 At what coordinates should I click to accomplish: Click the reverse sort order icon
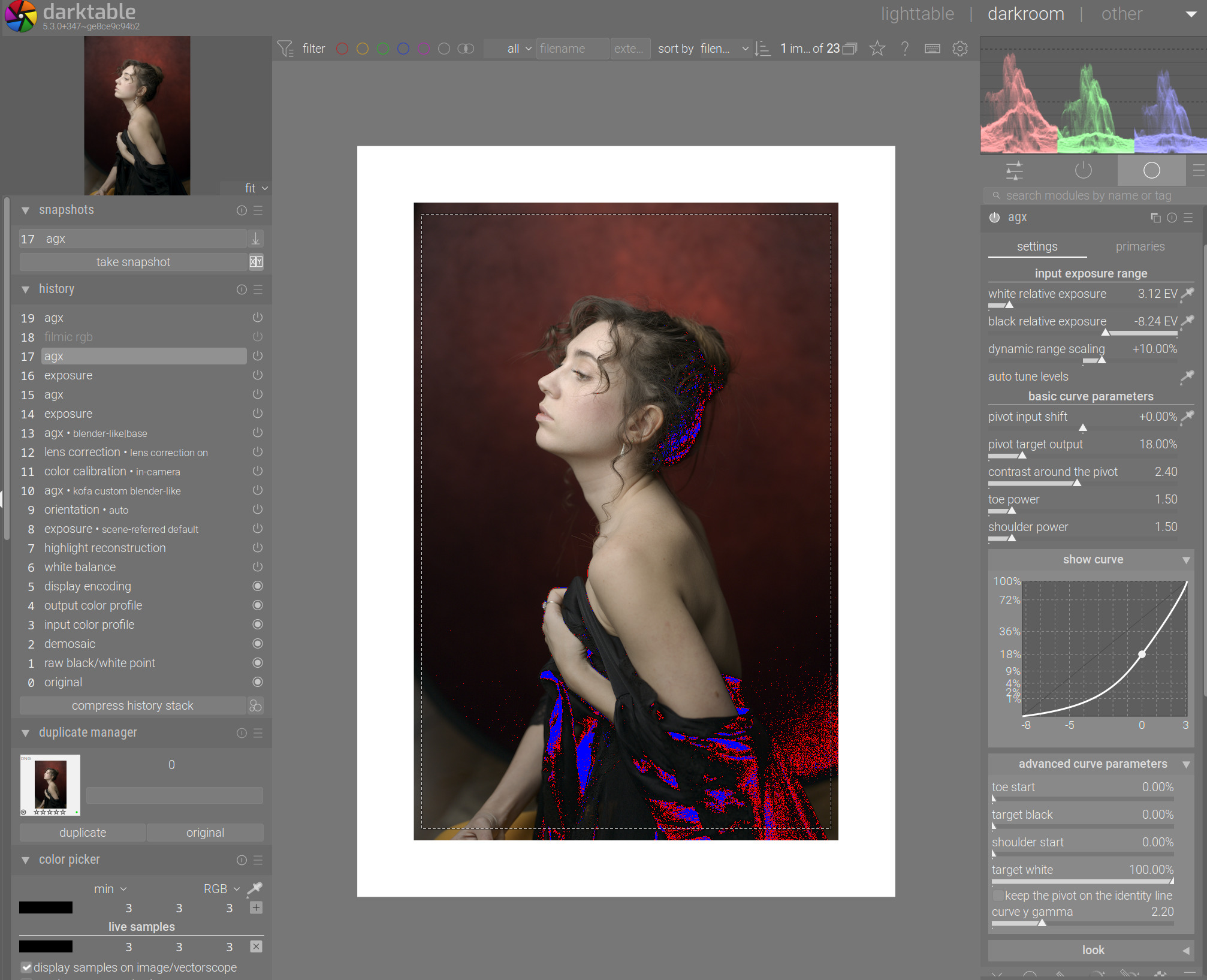tap(762, 49)
